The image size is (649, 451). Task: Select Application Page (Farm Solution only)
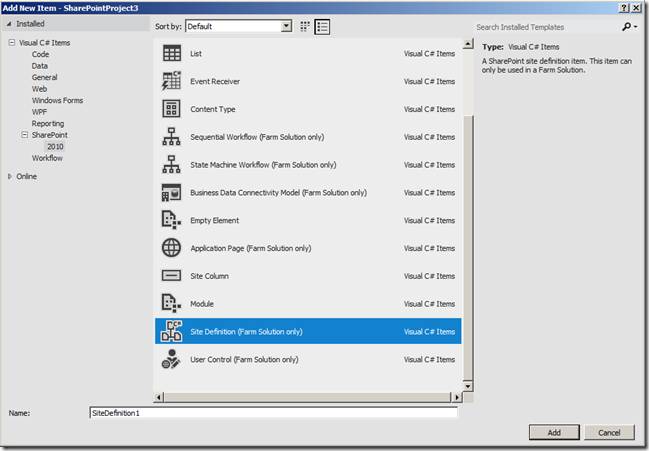point(251,248)
